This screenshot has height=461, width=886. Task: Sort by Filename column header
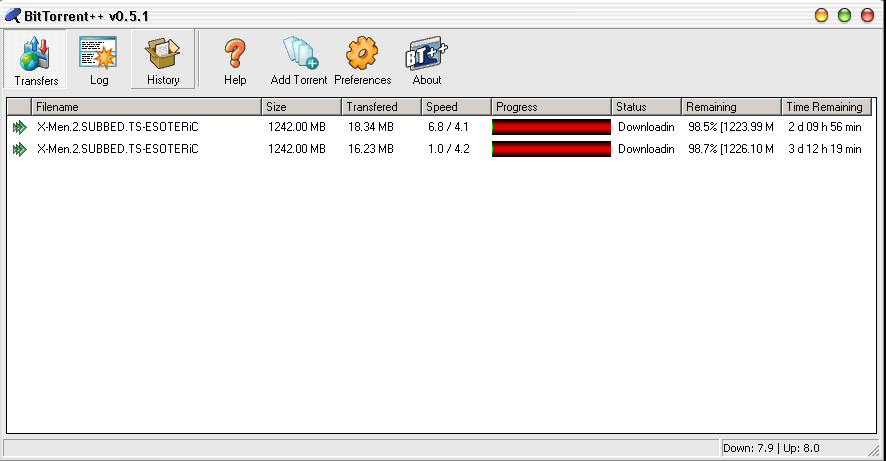[x=146, y=107]
